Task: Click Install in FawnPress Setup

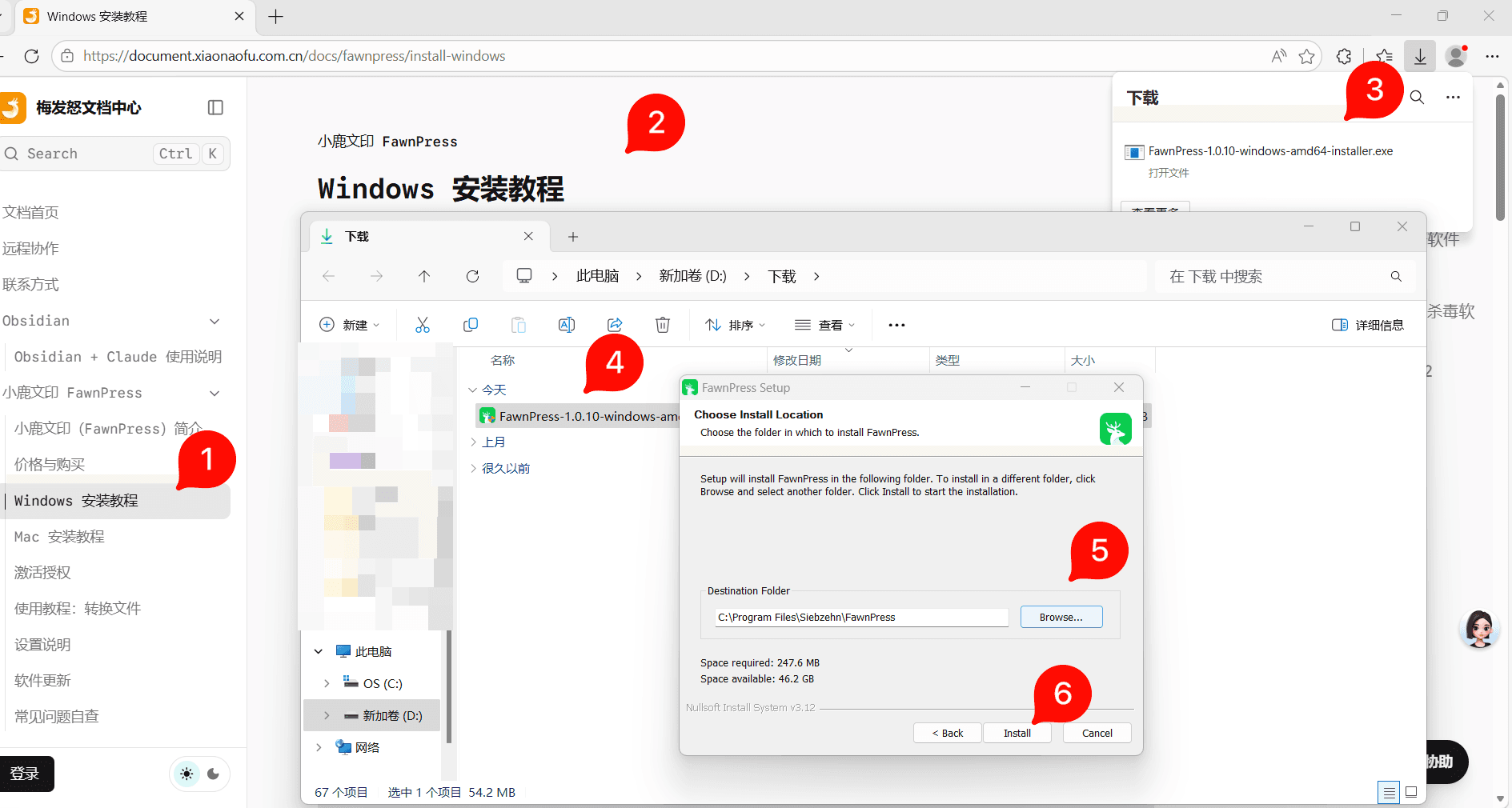Action: pos(1017,733)
